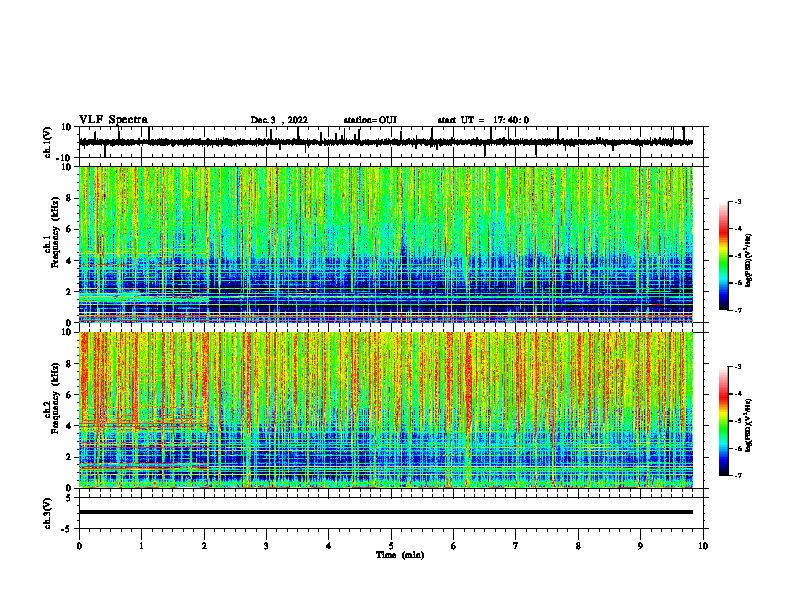Viewport: 792px width, 612px height.
Task: Click the ch.3 flat black trace line
Action: click(386, 512)
